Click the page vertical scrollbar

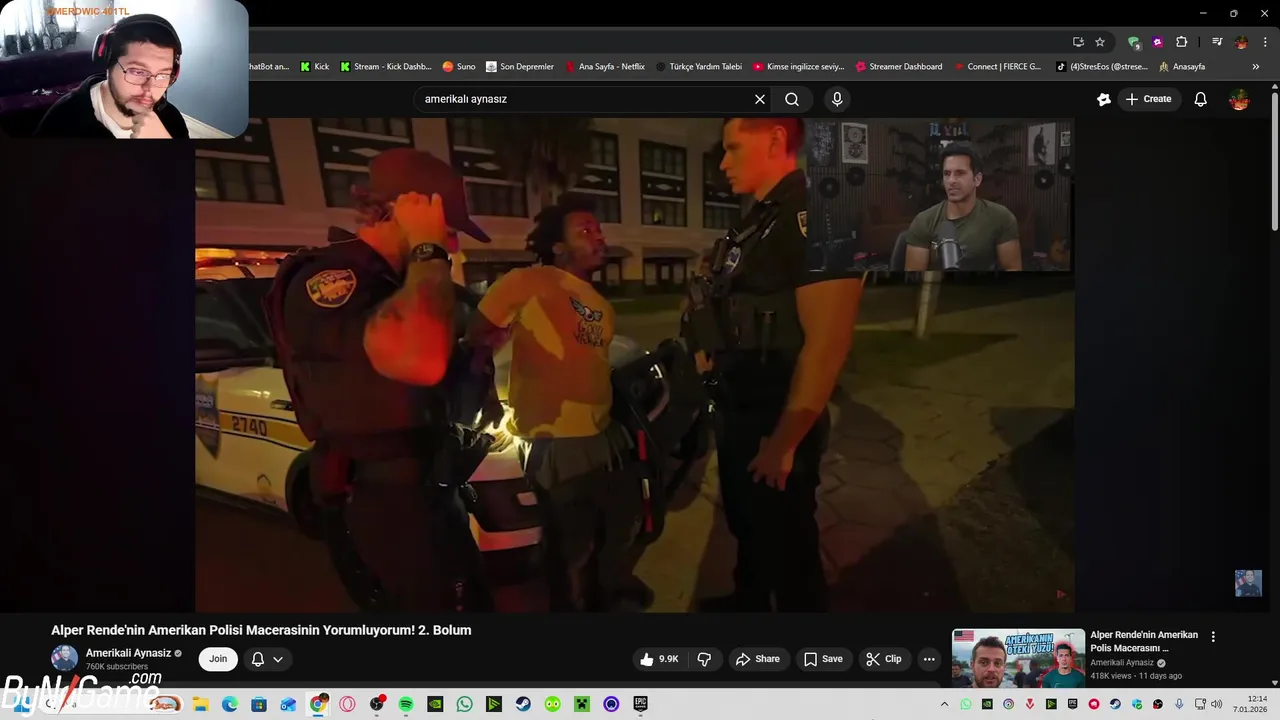click(1275, 160)
